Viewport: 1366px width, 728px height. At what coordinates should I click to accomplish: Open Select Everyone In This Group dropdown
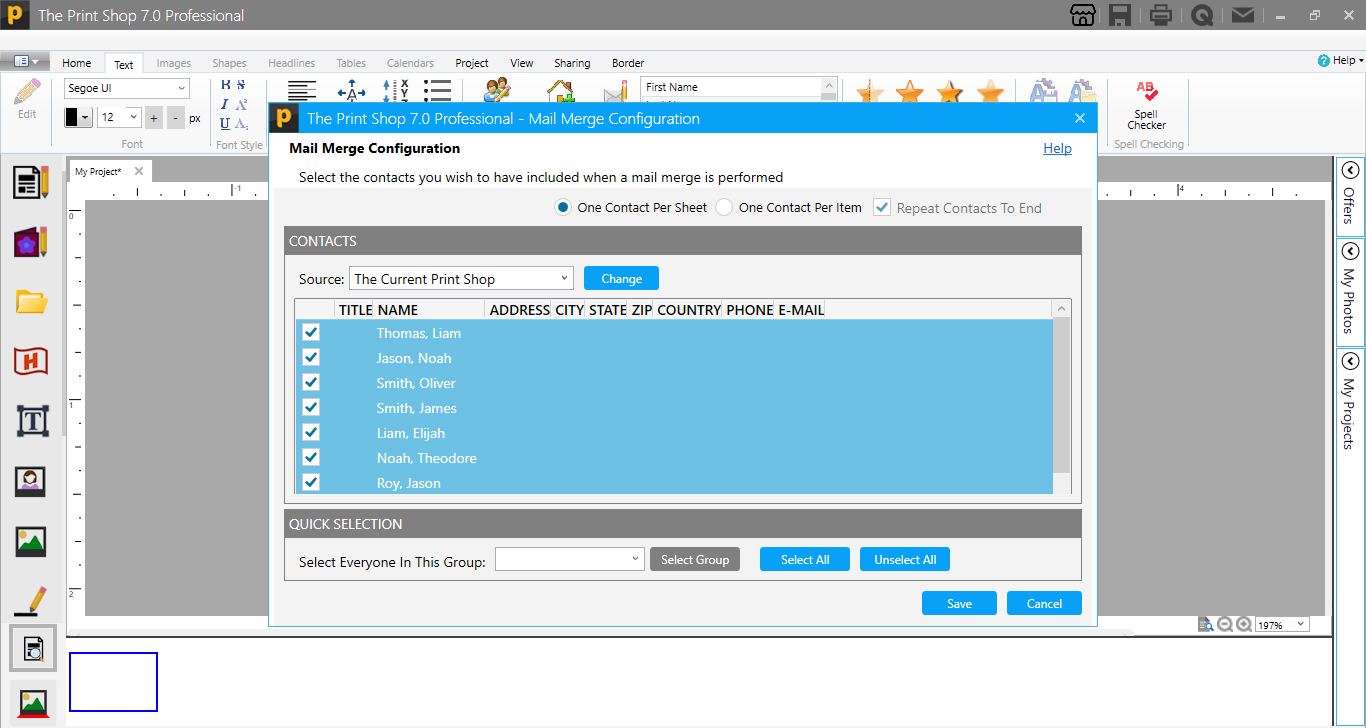pyautogui.click(x=570, y=559)
